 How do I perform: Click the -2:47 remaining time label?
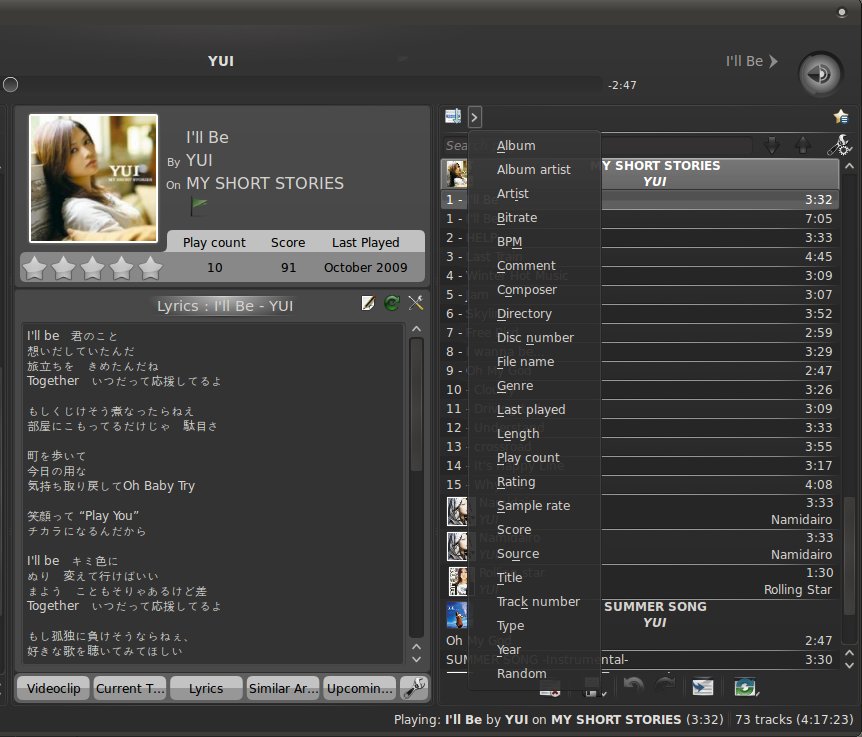(x=622, y=85)
